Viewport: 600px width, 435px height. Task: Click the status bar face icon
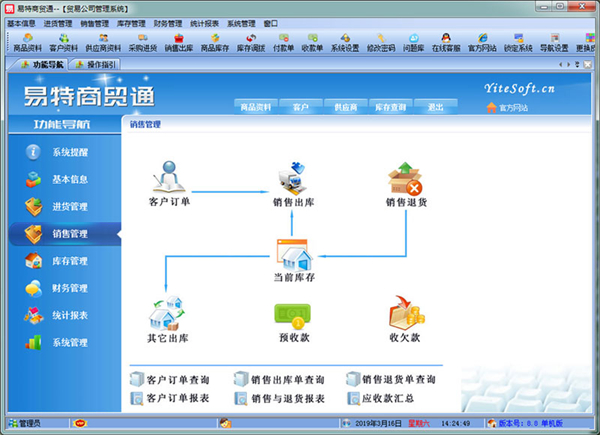pyautogui.click(x=225, y=423)
